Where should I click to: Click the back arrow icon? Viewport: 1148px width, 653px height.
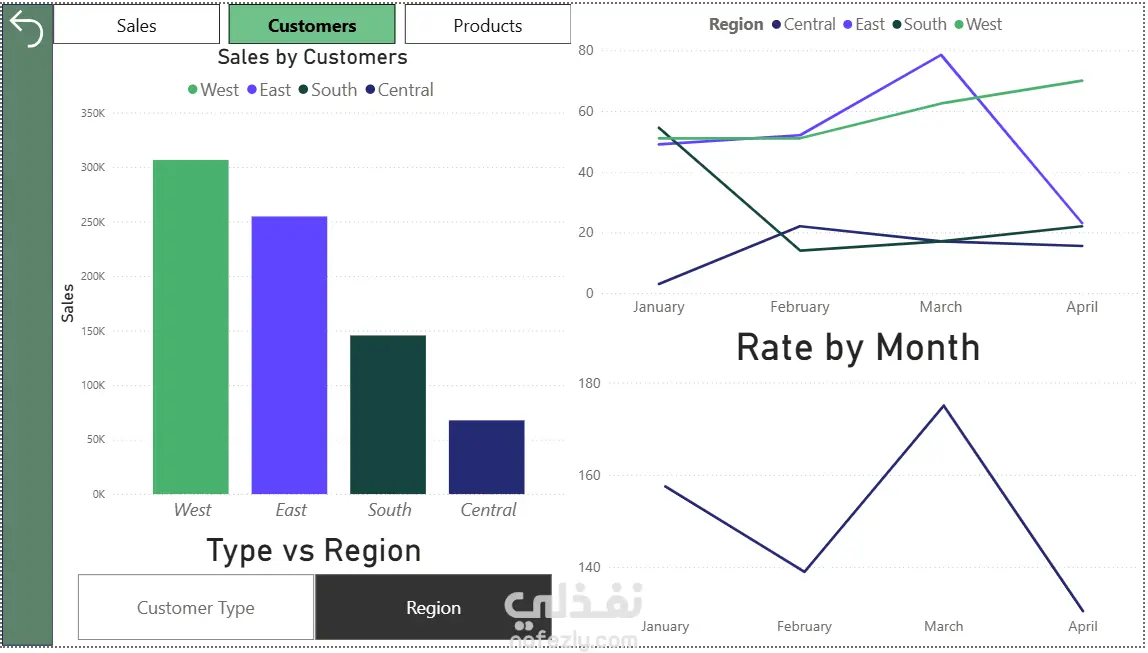pyautogui.click(x=27, y=29)
